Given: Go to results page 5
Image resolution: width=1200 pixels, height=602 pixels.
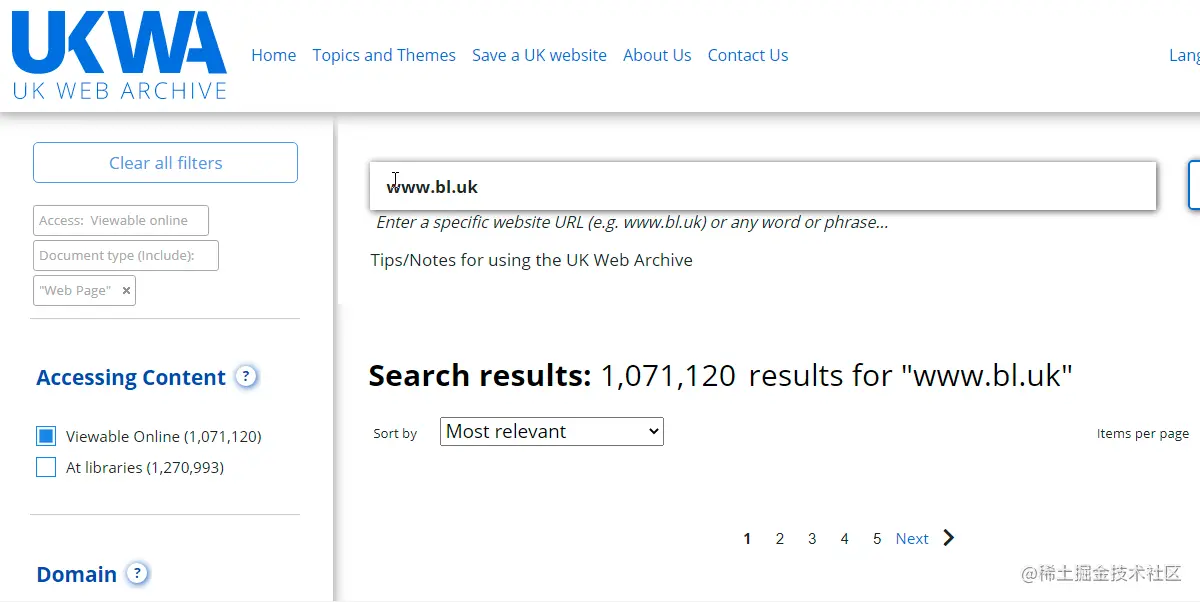Looking at the screenshot, I should point(877,539).
